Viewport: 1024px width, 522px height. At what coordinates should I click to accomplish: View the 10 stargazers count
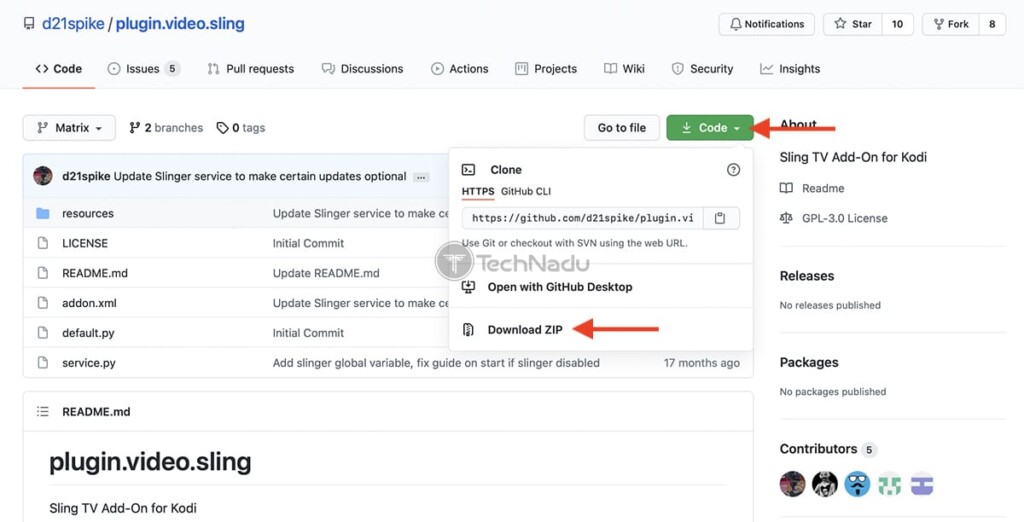click(x=897, y=24)
